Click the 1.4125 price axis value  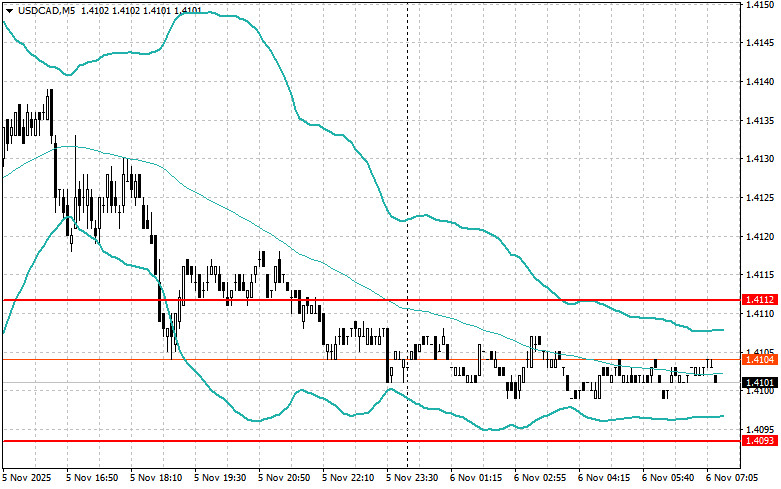(760, 198)
